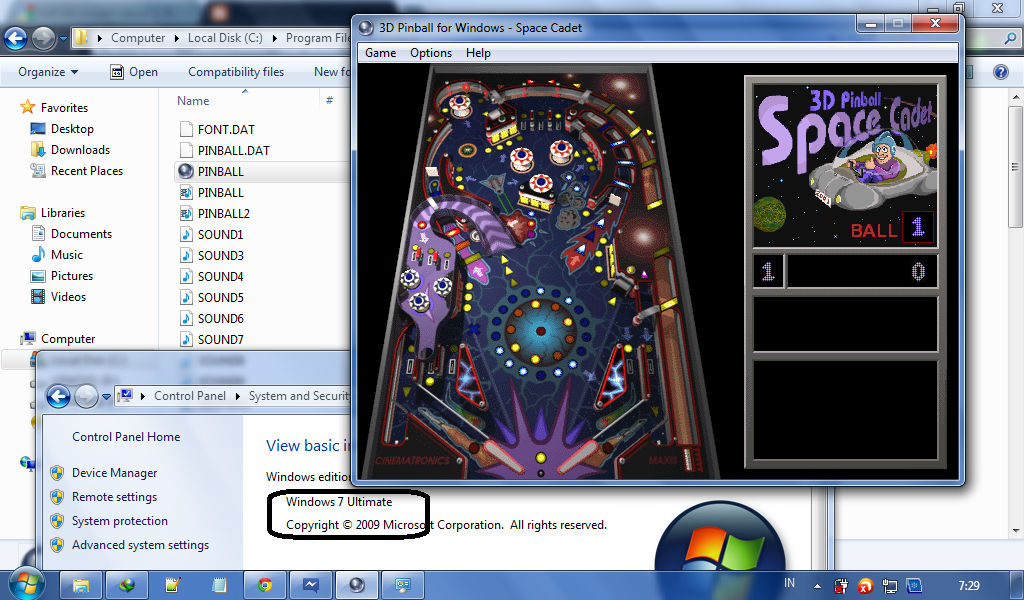Open System protection link
1024x600 pixels.
pyautogui.click(x=120, y=521)
